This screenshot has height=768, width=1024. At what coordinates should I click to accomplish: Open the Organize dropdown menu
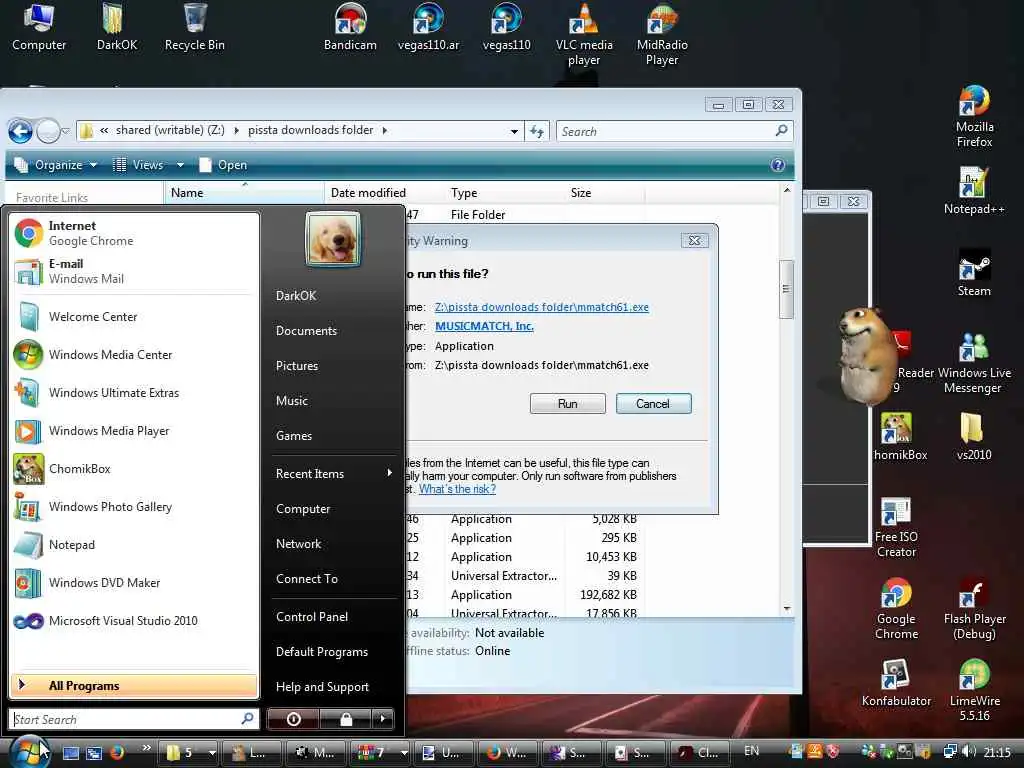point(56,165)
